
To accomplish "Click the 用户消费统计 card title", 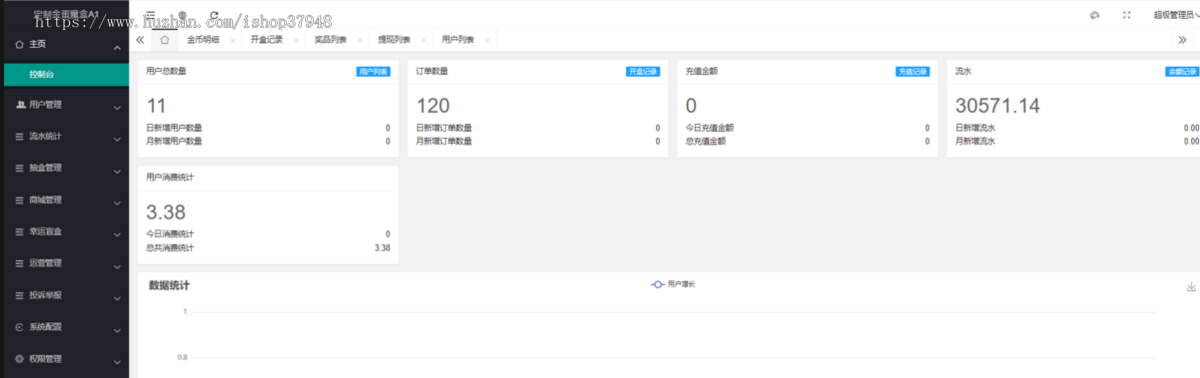I will [170, 177].
